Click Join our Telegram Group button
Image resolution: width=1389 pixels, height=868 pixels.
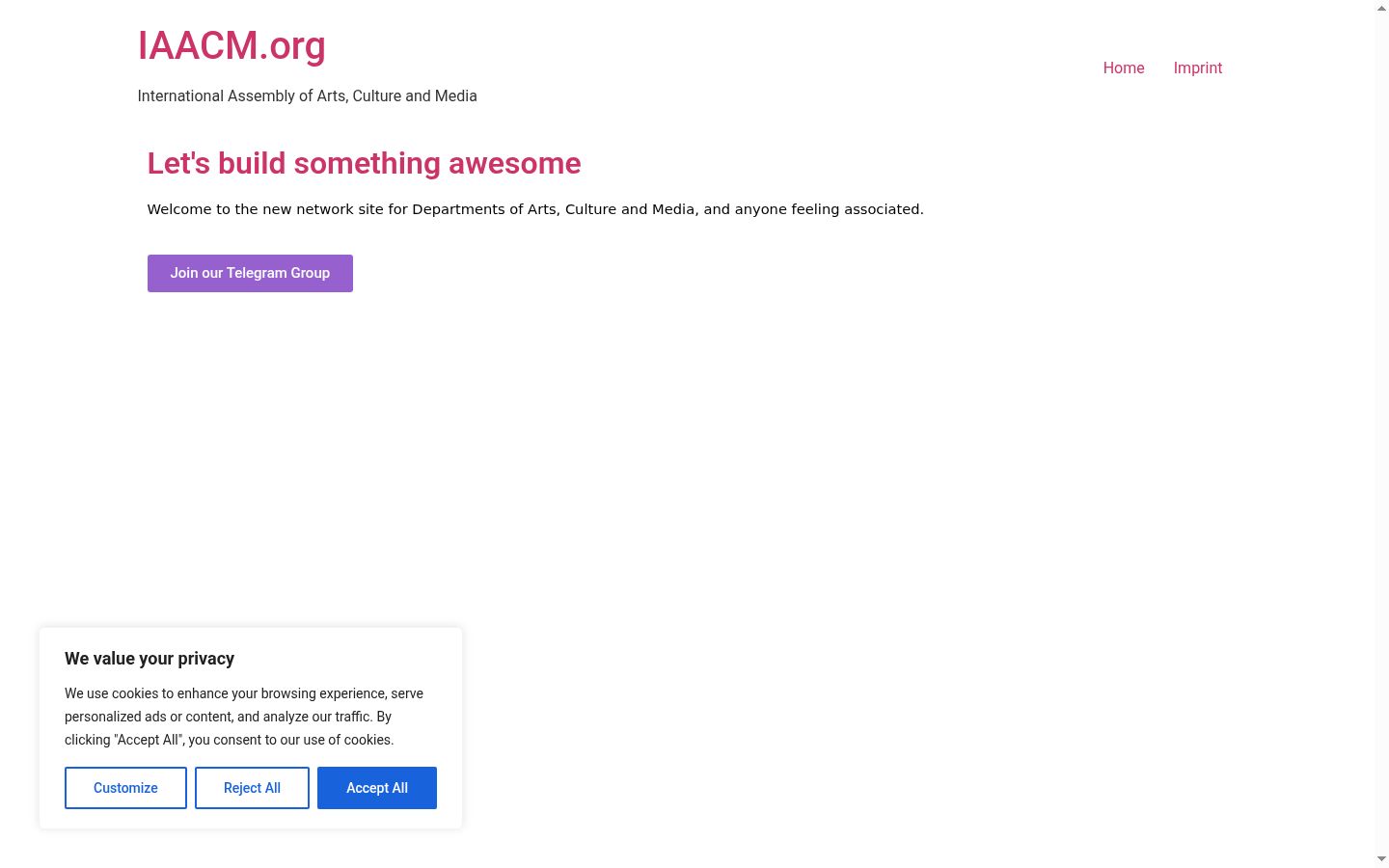point(250,273)
